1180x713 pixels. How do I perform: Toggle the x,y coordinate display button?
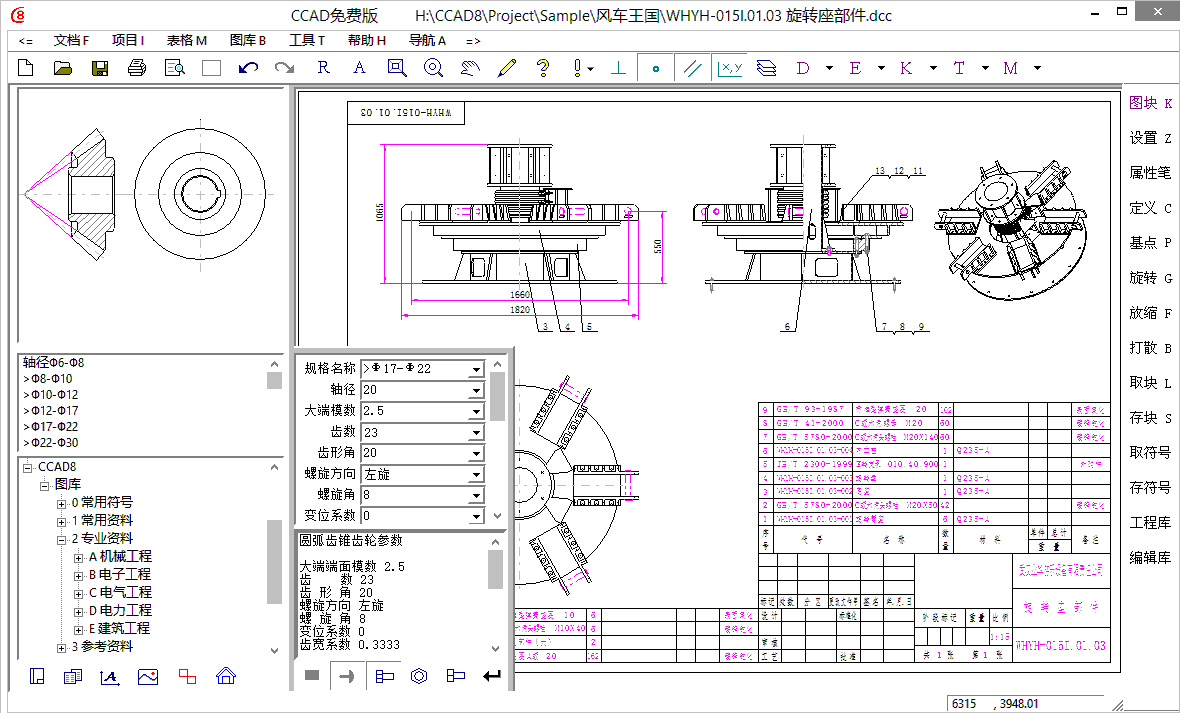tap(729, 68)
